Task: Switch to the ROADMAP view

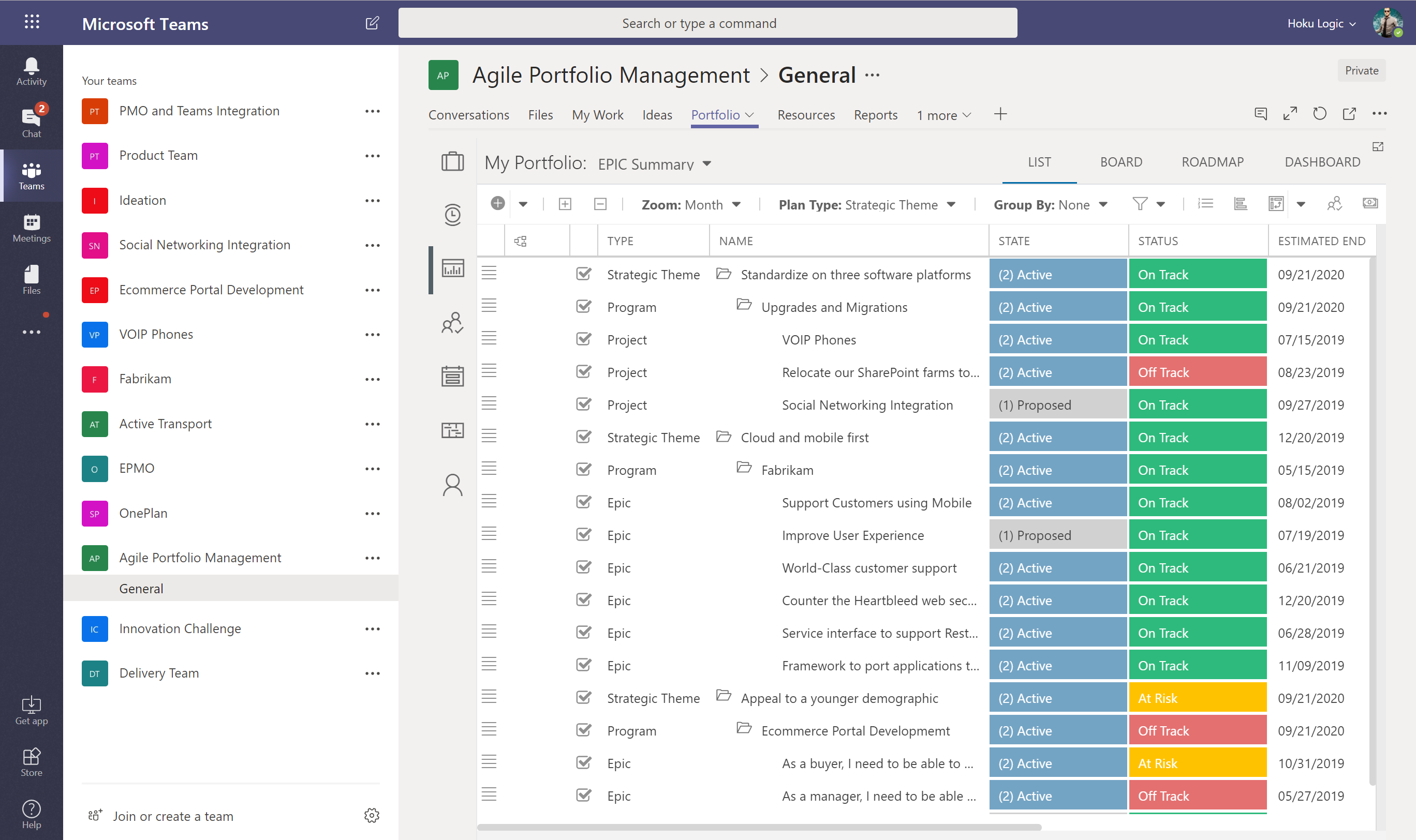Action: pos(1212,162)
